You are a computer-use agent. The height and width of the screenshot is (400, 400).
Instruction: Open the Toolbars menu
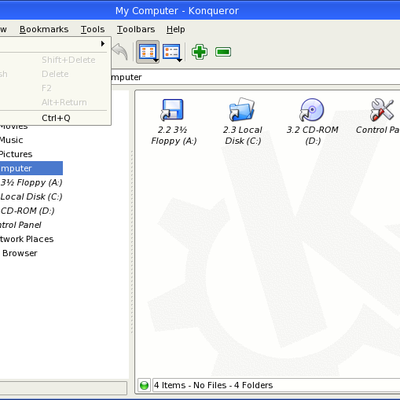136,29
